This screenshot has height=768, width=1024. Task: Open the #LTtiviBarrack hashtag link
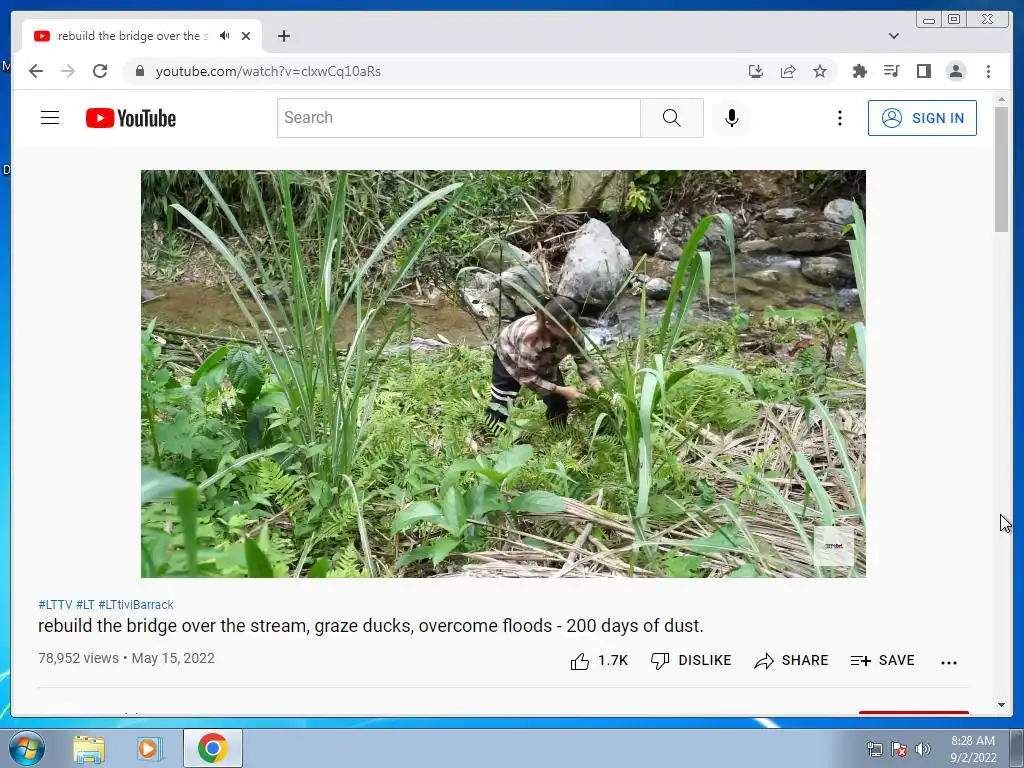pyautogui.click(x=136, y=605)
